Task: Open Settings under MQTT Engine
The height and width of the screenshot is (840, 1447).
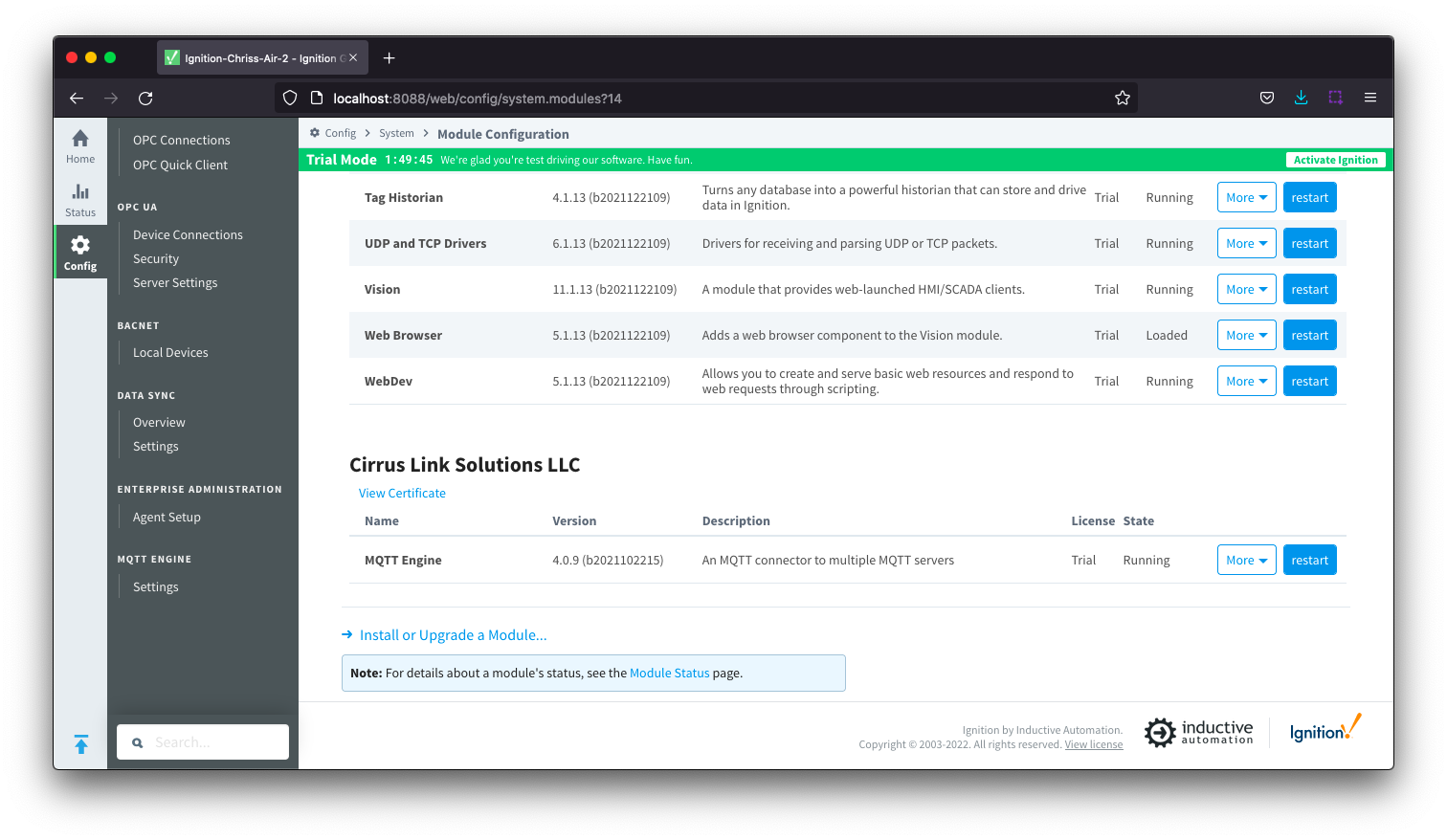Action: coord(156,586)
